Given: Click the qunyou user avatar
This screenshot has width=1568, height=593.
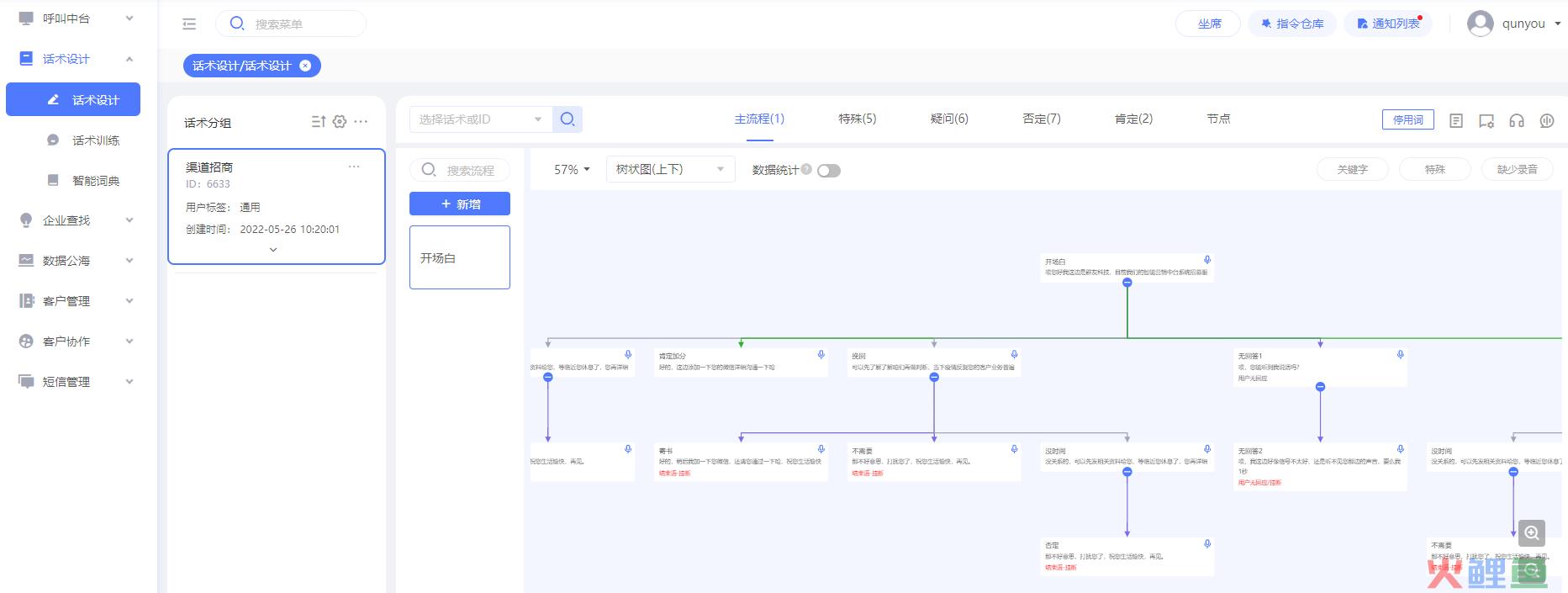Looking at the screenshot, I should tap(1480, 24).
